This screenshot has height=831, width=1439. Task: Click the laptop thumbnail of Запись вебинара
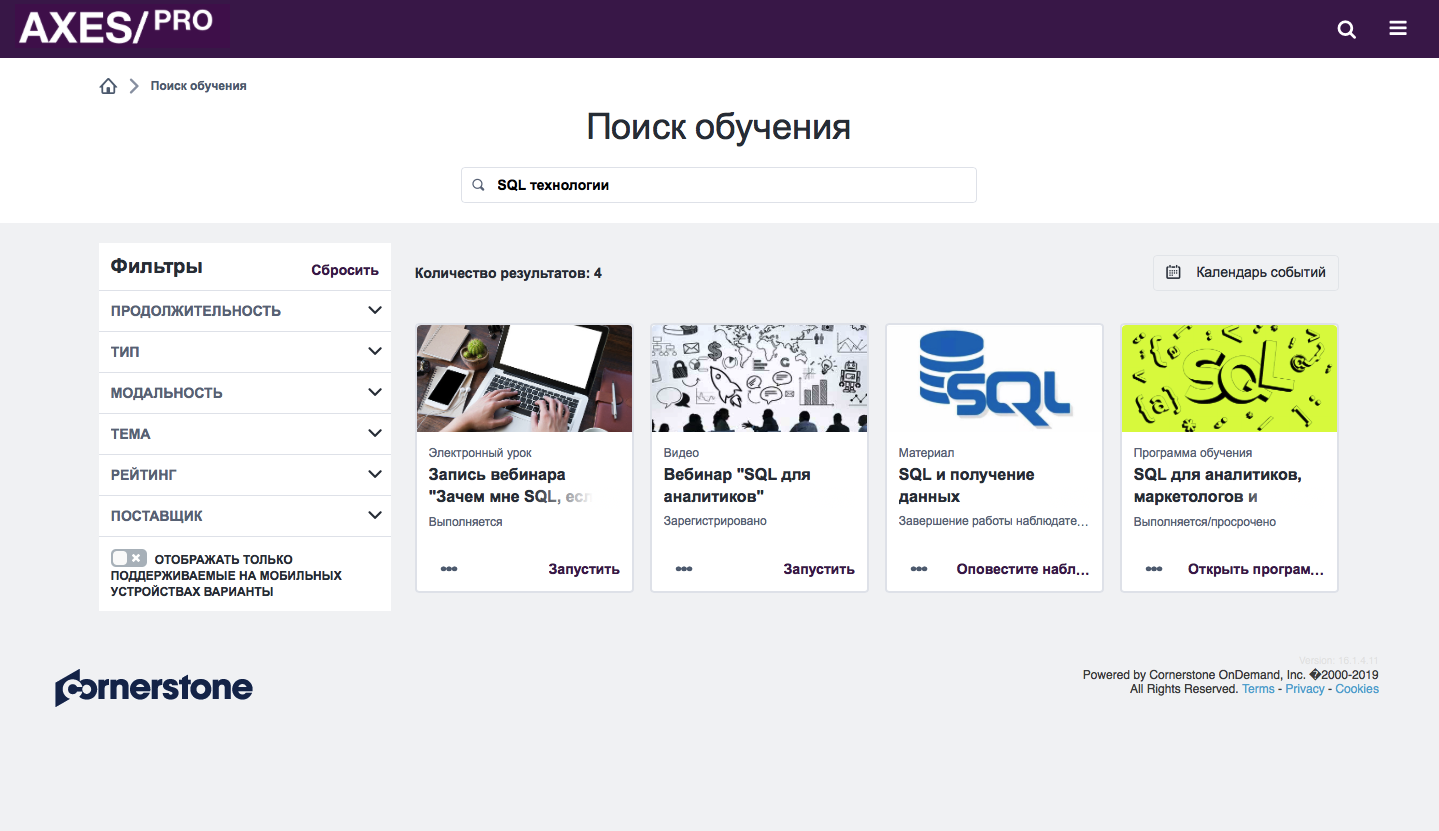(525, 378)
